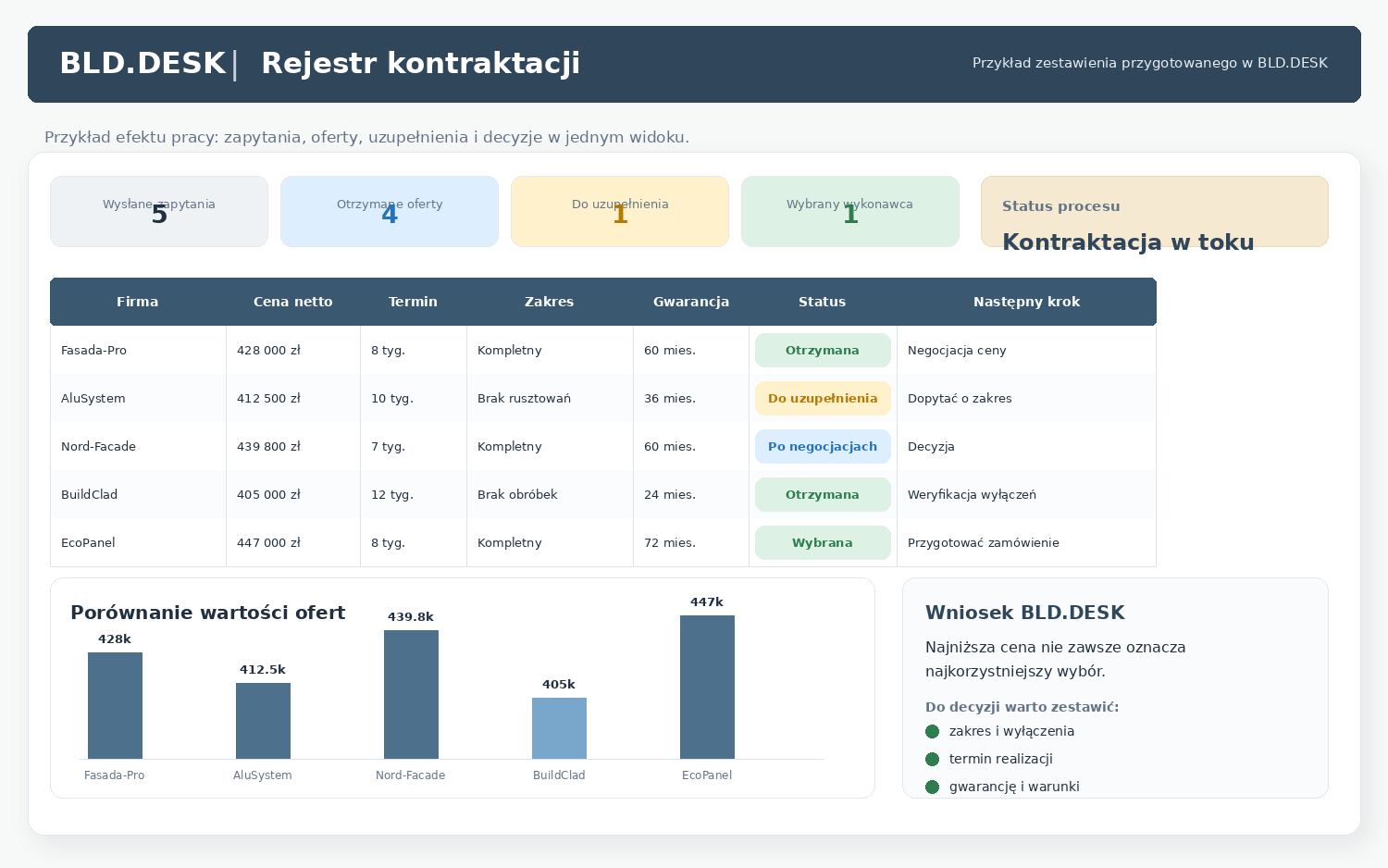Click the Nord-Facade bar in the chart
Screen dimensions: 1388x868
point(411,695)
